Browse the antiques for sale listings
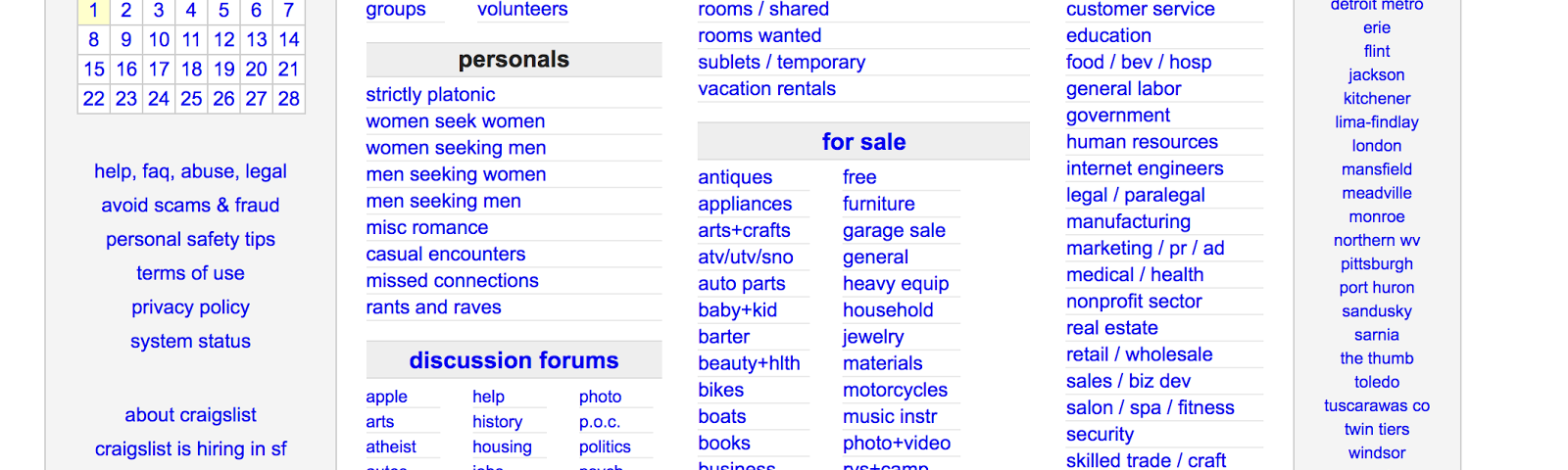This screenshot has height=470, width=1568. pyautogui.click(x=735, y=177)
